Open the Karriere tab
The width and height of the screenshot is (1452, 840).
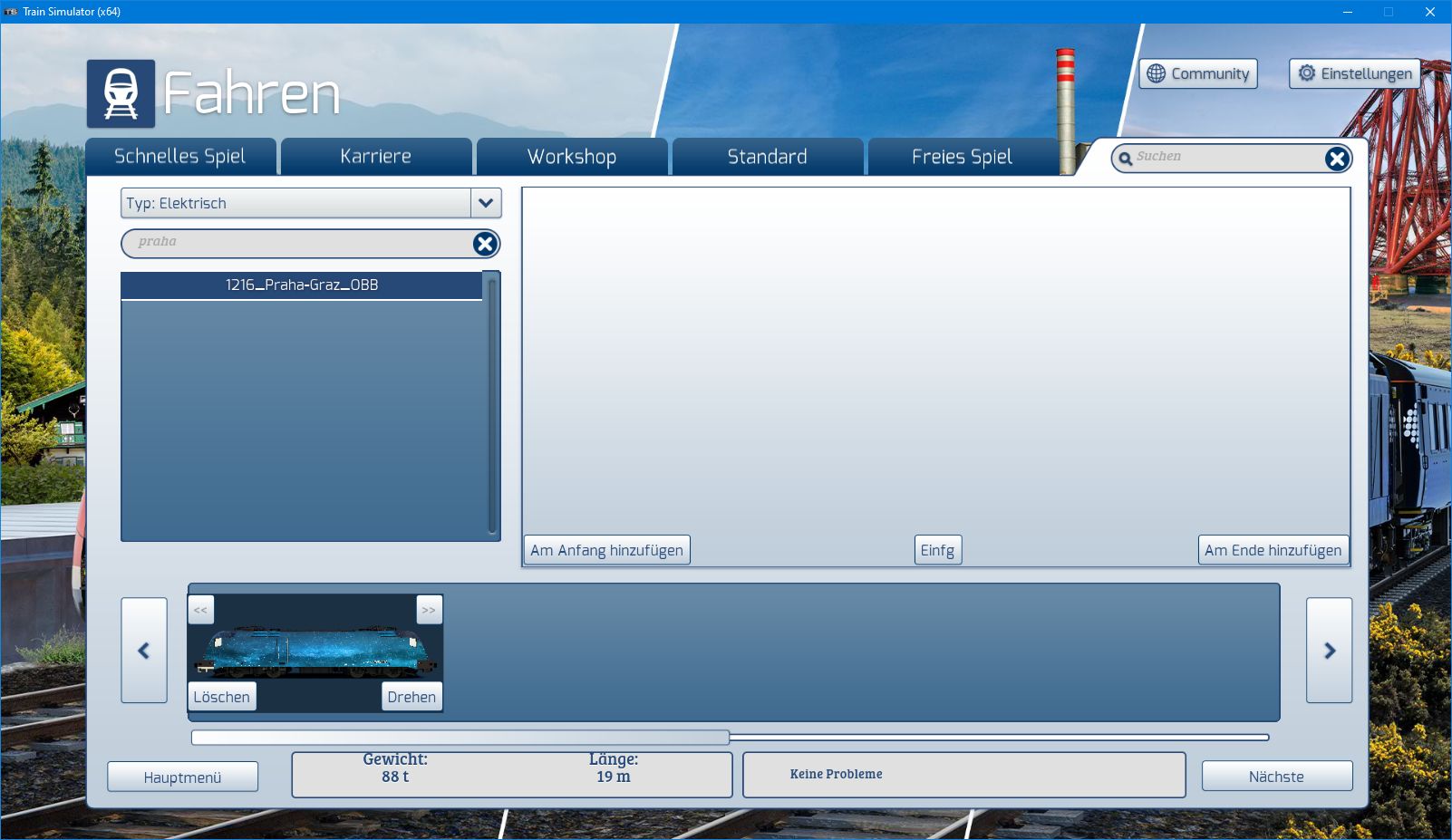tap(376, 157)
